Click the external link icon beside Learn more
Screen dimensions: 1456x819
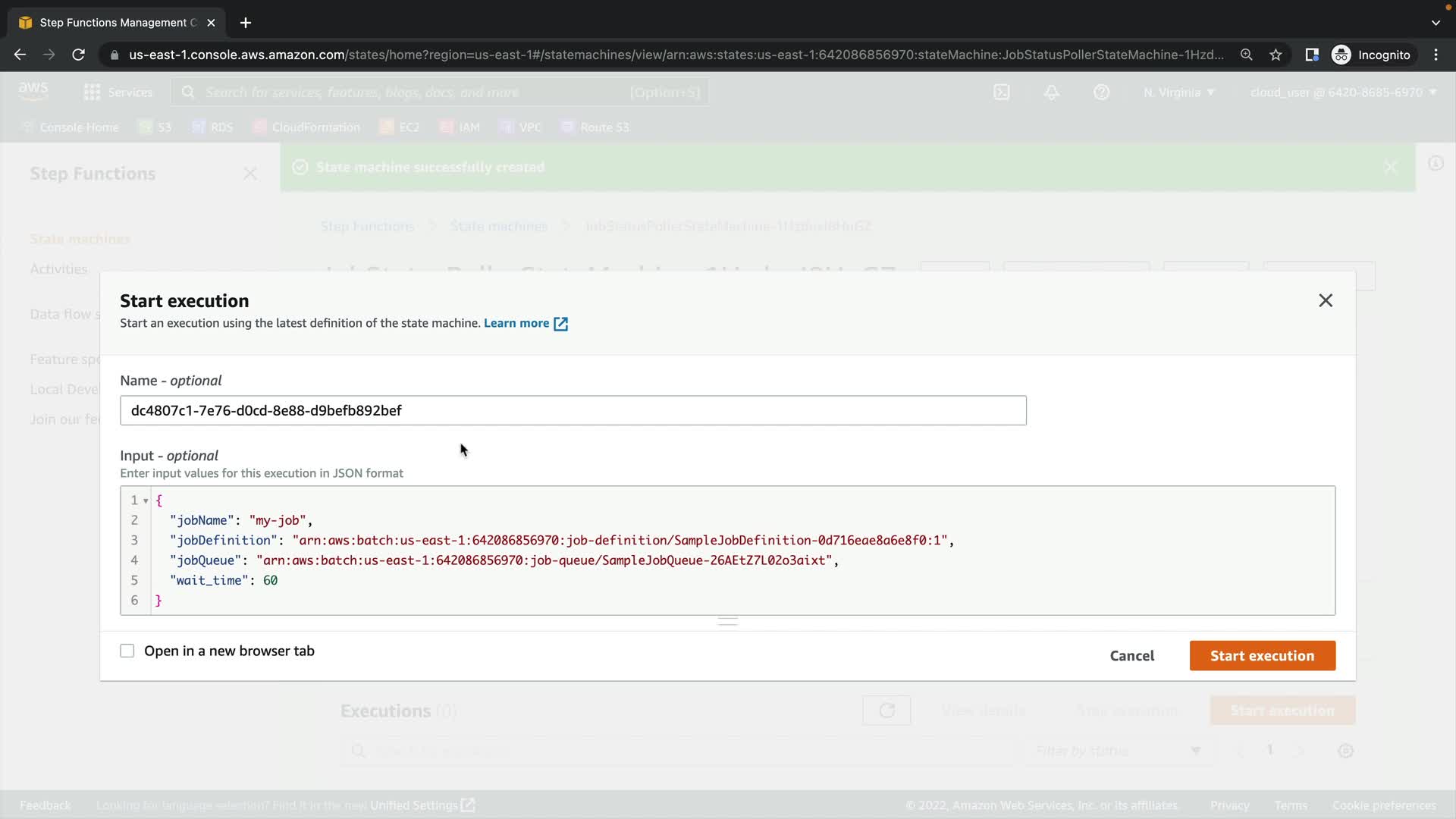click(560, 324)
